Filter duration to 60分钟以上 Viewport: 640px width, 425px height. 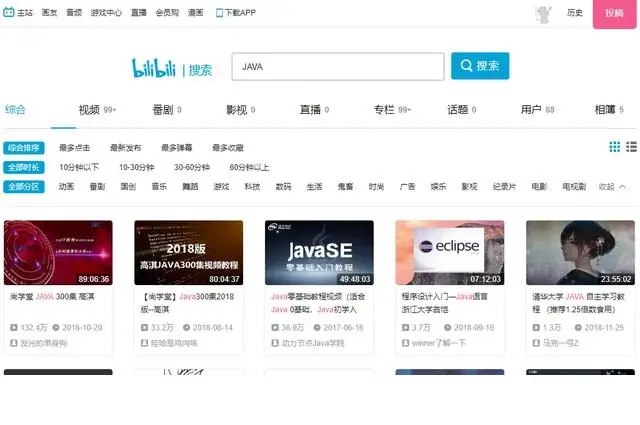pos(249,167)
